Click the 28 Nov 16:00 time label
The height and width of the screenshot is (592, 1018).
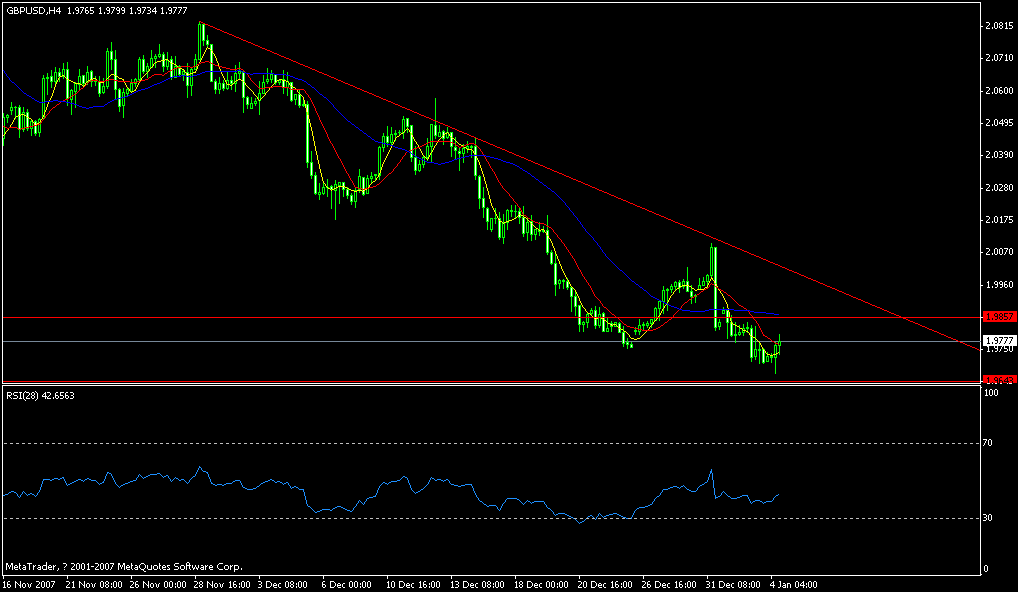[x=220, y=584]
